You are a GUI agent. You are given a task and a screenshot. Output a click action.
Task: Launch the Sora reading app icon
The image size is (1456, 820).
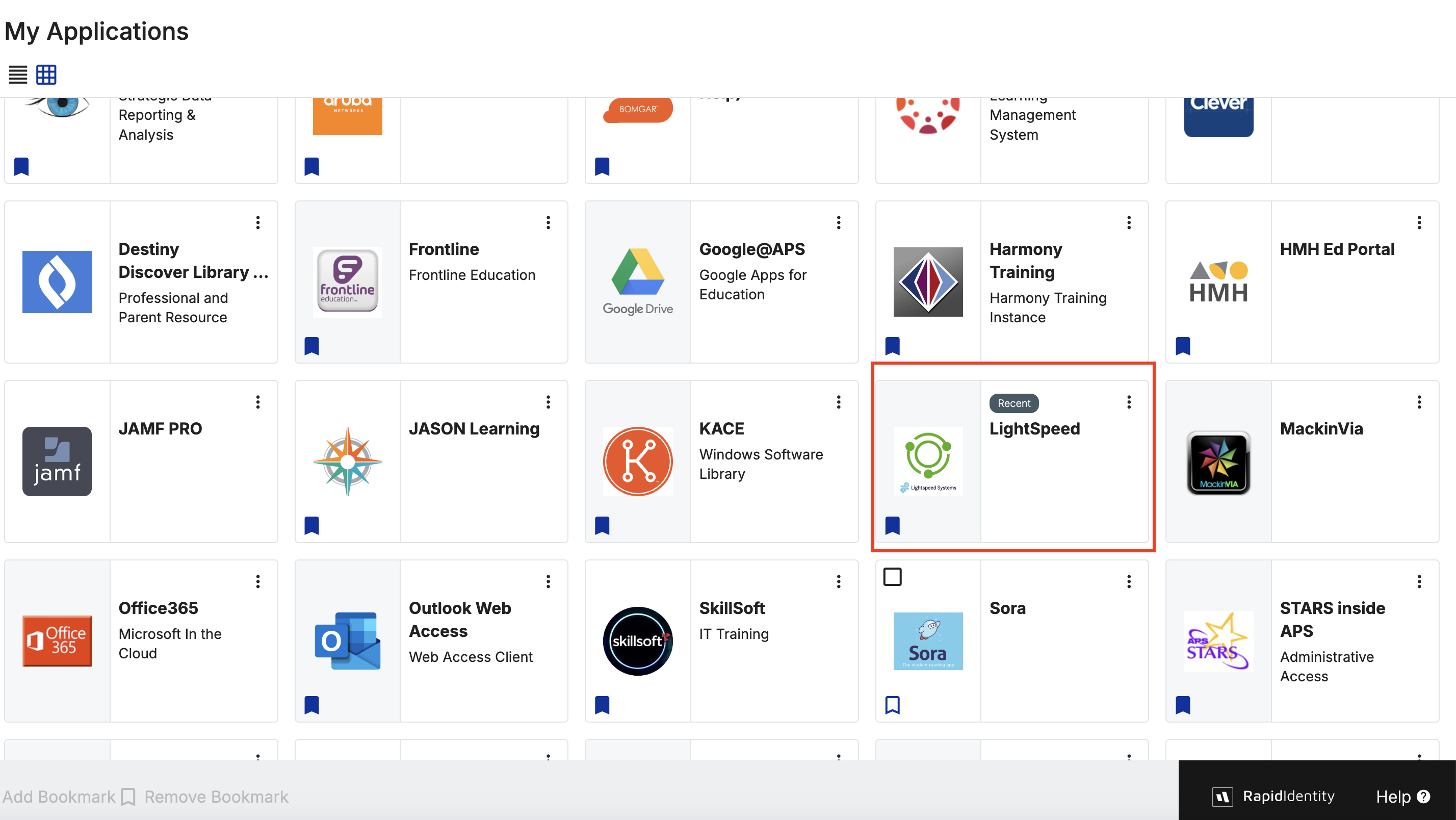pyautogui.click(x=928, y=640)
